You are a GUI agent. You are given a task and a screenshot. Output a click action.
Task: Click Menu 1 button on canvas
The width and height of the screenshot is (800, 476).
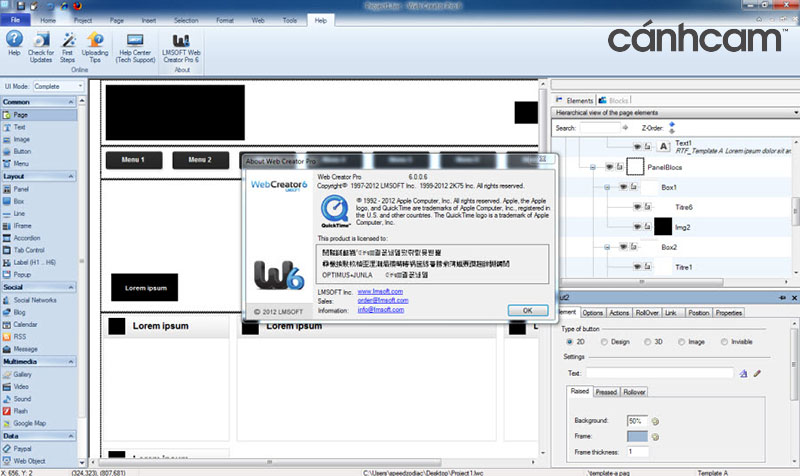coord(134,160)
